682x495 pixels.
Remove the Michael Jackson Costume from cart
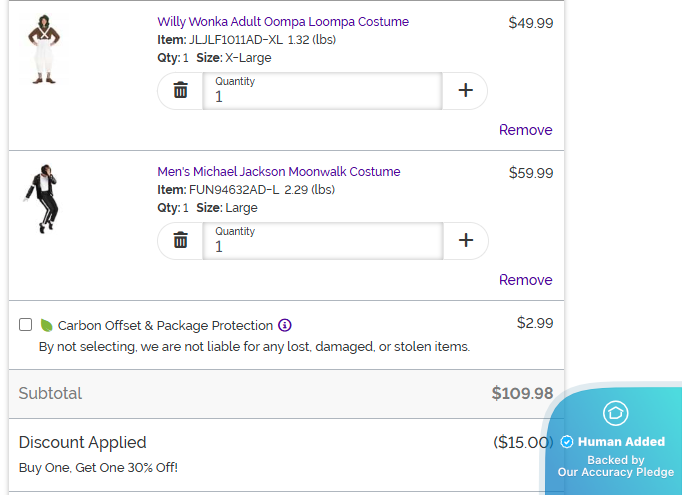[x=525, y=280]
